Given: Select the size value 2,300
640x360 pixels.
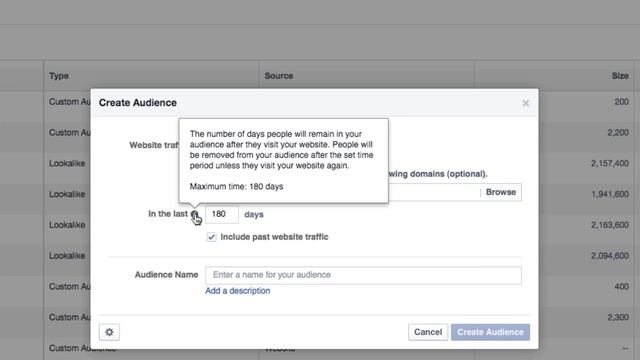Looking at the screenshot, I should coord(618,318).
